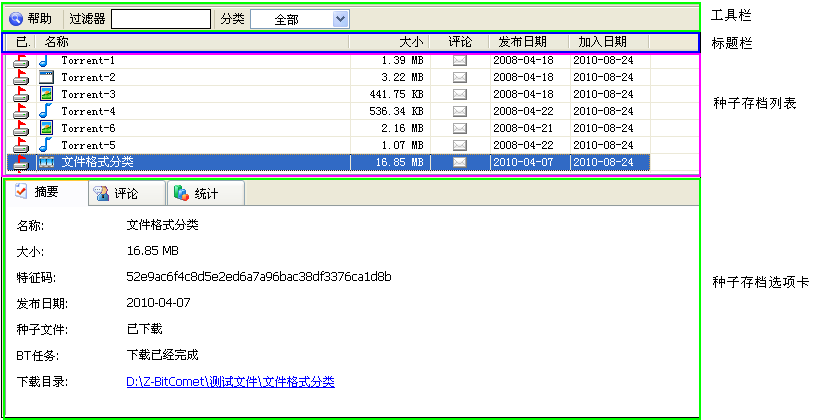Click Torrent-2 red flag status icon
This screenshot has height=420, width=832.
tap(21, 78)
